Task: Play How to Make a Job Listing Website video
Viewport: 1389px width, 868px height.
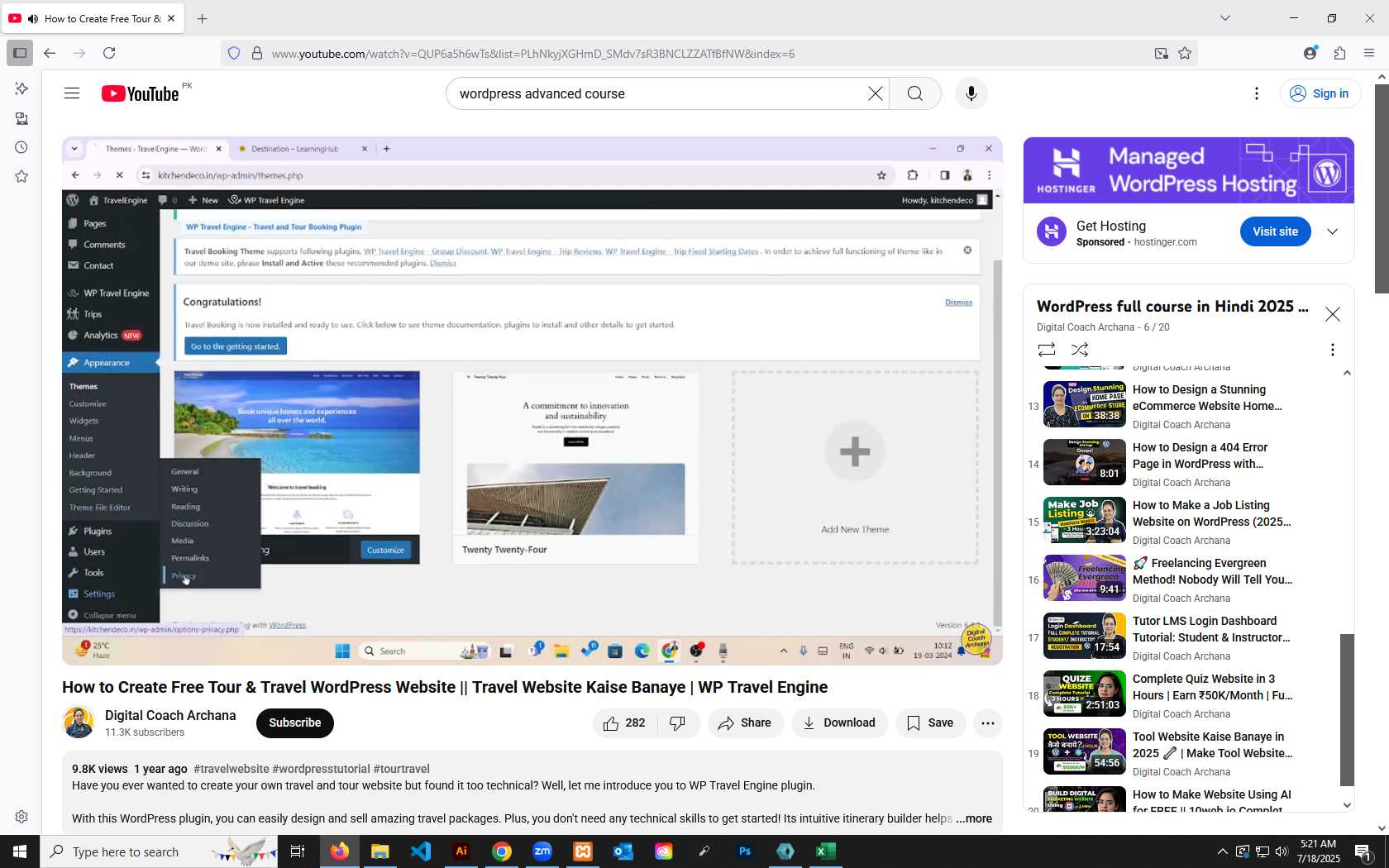Action: click(x=1167, y=522)
